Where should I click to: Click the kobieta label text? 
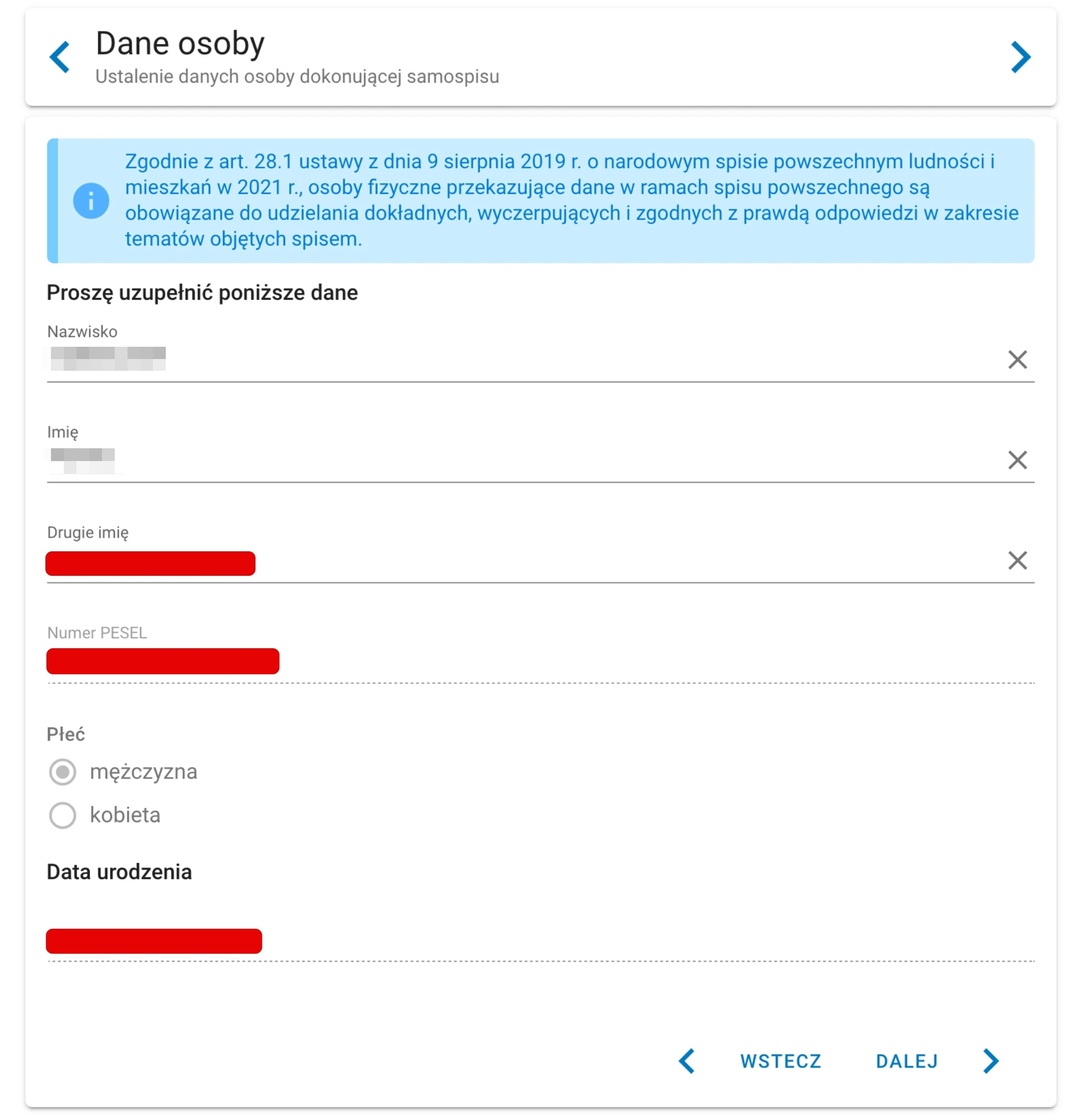click(125, 815)
